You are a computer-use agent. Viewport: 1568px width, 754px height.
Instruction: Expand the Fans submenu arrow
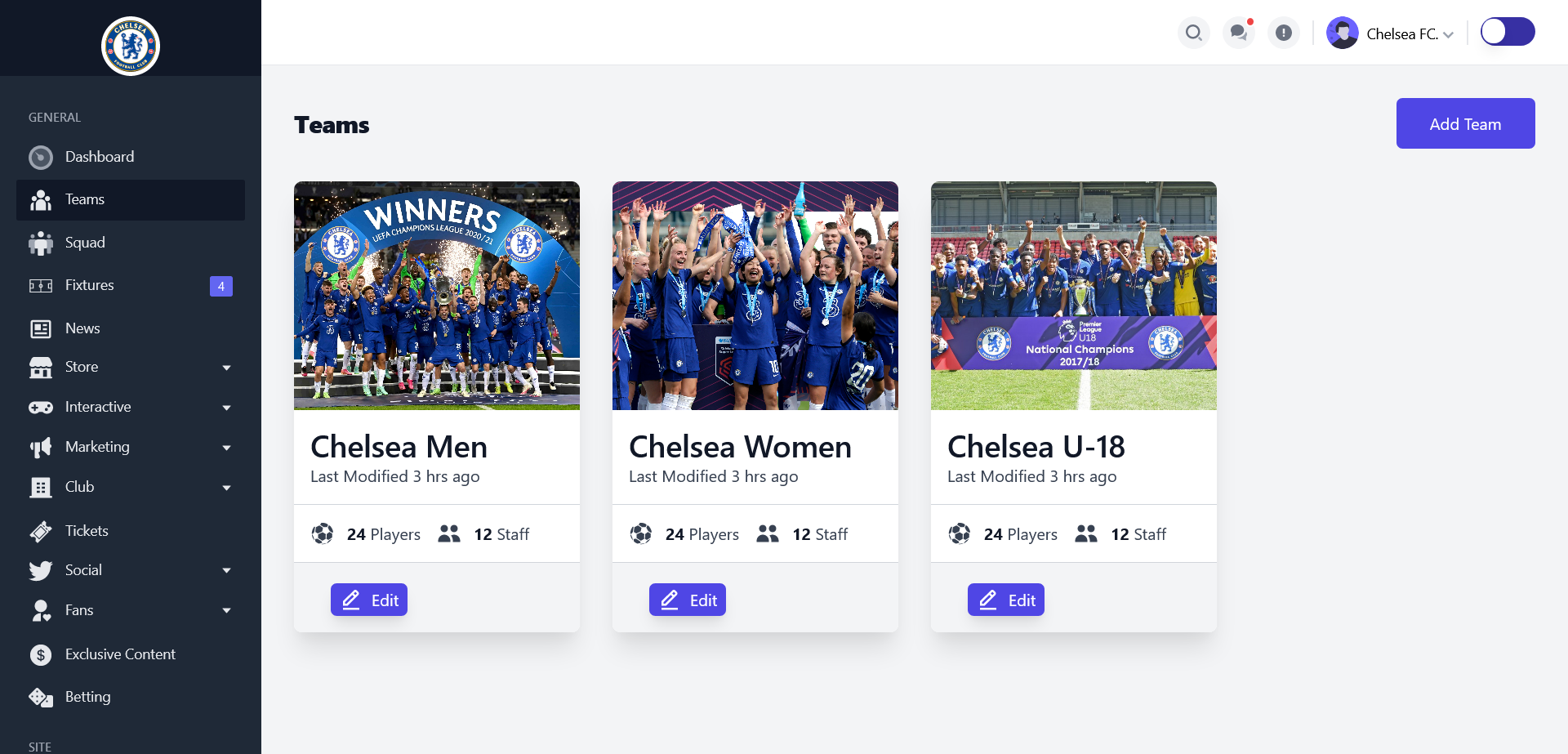click(227, 610)
